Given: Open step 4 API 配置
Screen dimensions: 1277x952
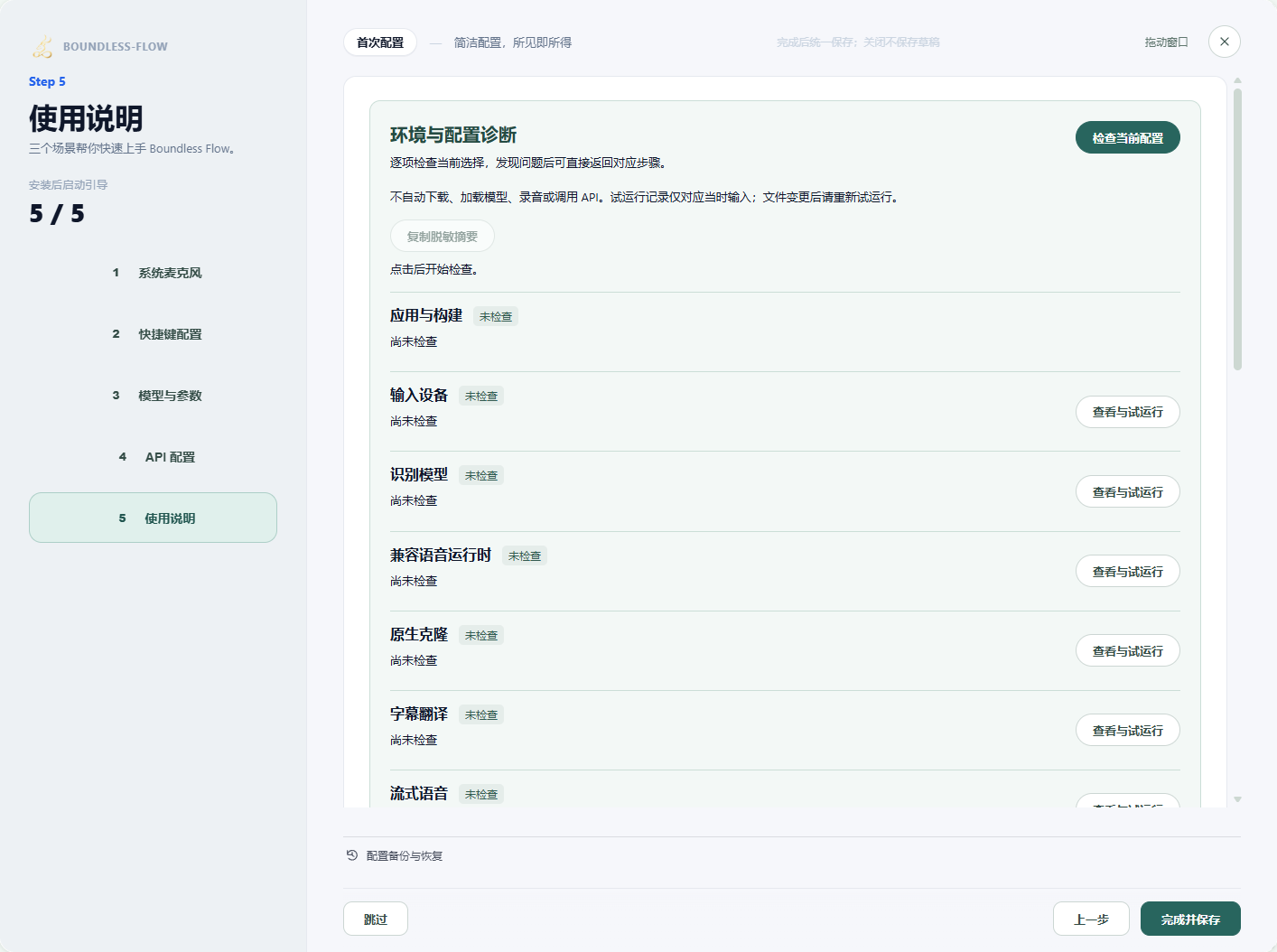Looking at the screenshot, I should 153,457.
